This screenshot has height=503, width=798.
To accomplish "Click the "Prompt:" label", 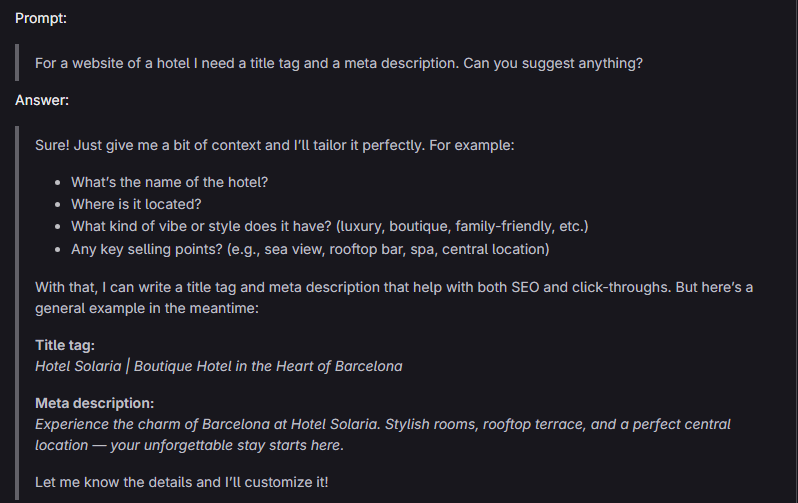I will 40,19.
